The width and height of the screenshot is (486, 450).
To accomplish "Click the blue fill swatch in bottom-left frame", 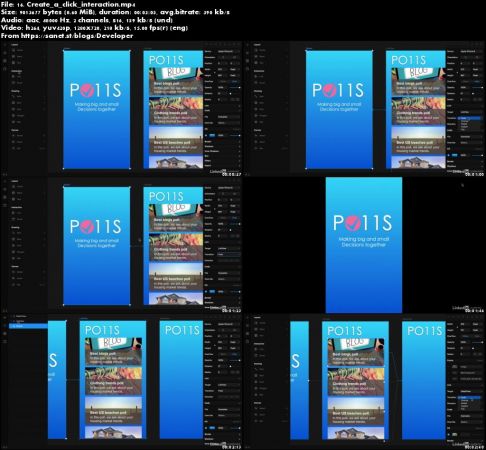I will [212, 428].
